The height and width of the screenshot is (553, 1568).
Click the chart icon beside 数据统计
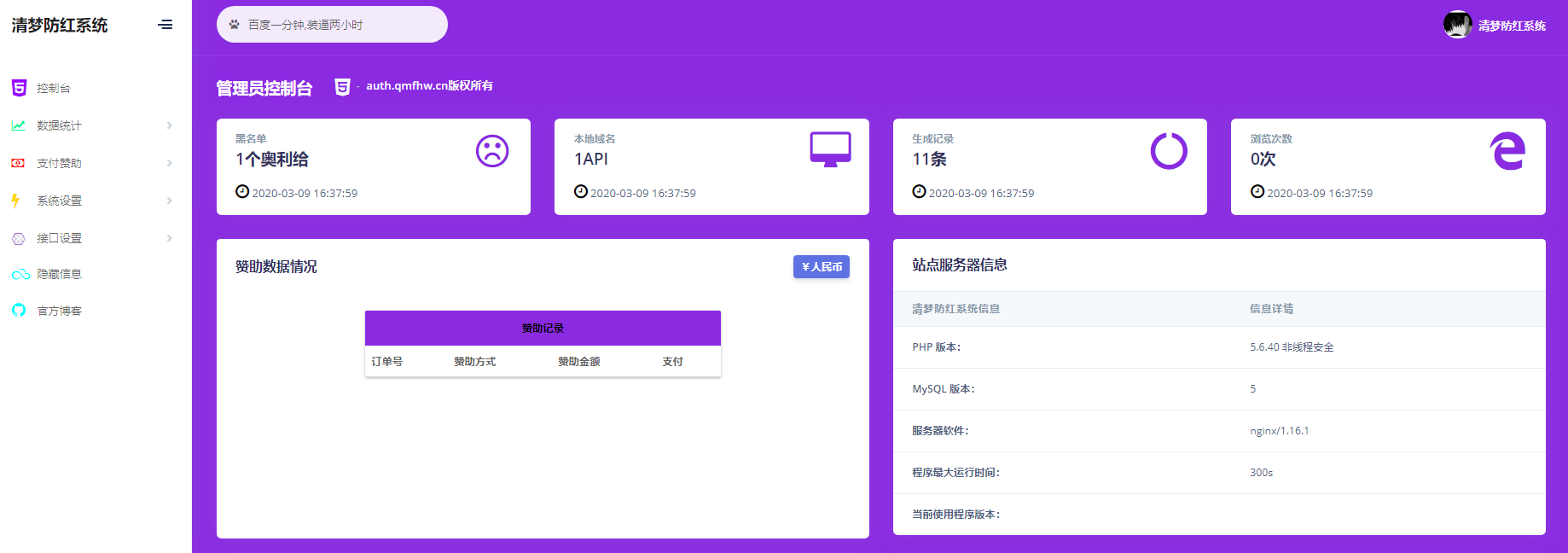pos(18,125)
